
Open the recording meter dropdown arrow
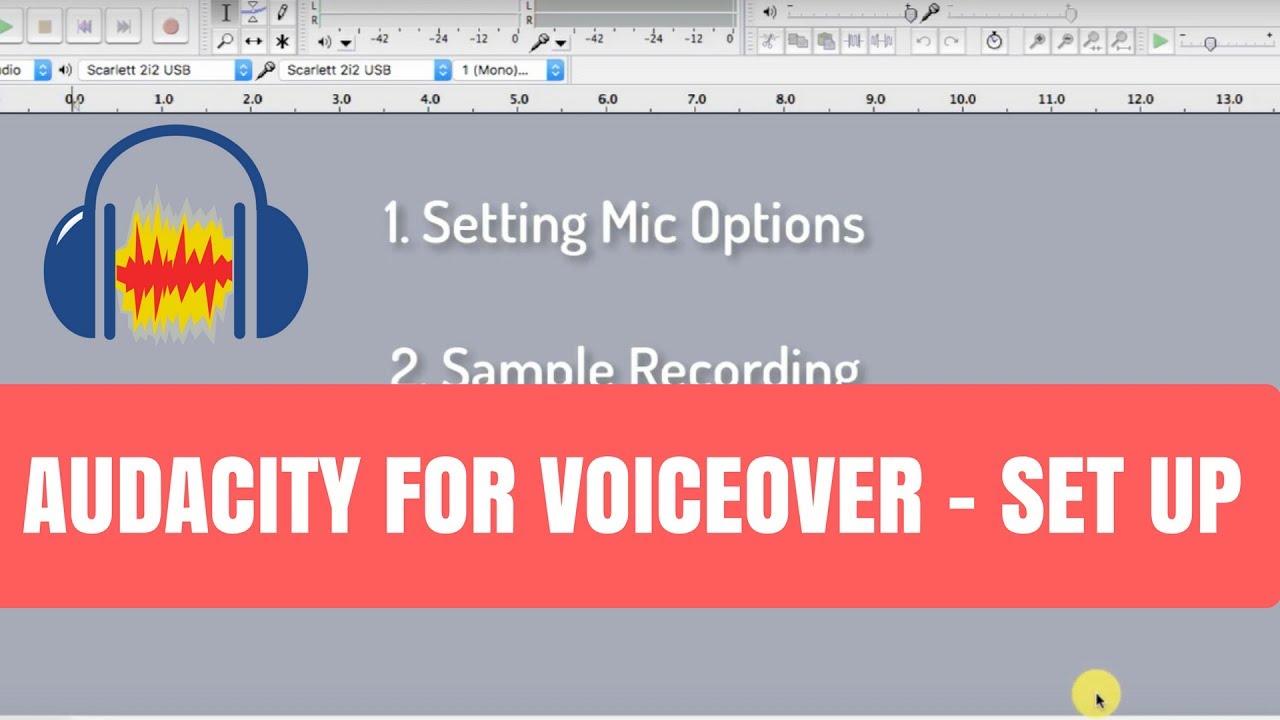(560, 43)
